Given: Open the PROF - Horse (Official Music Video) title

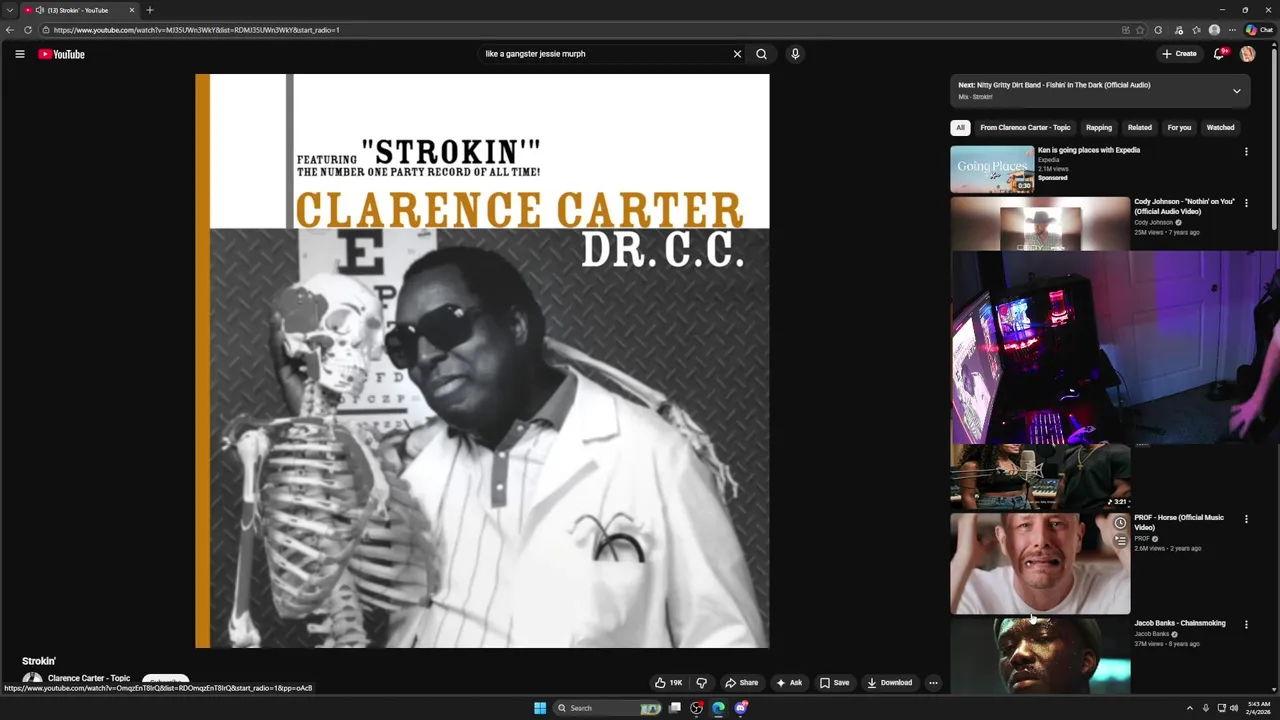Looking at the screenshot, I should point(1179,522).
